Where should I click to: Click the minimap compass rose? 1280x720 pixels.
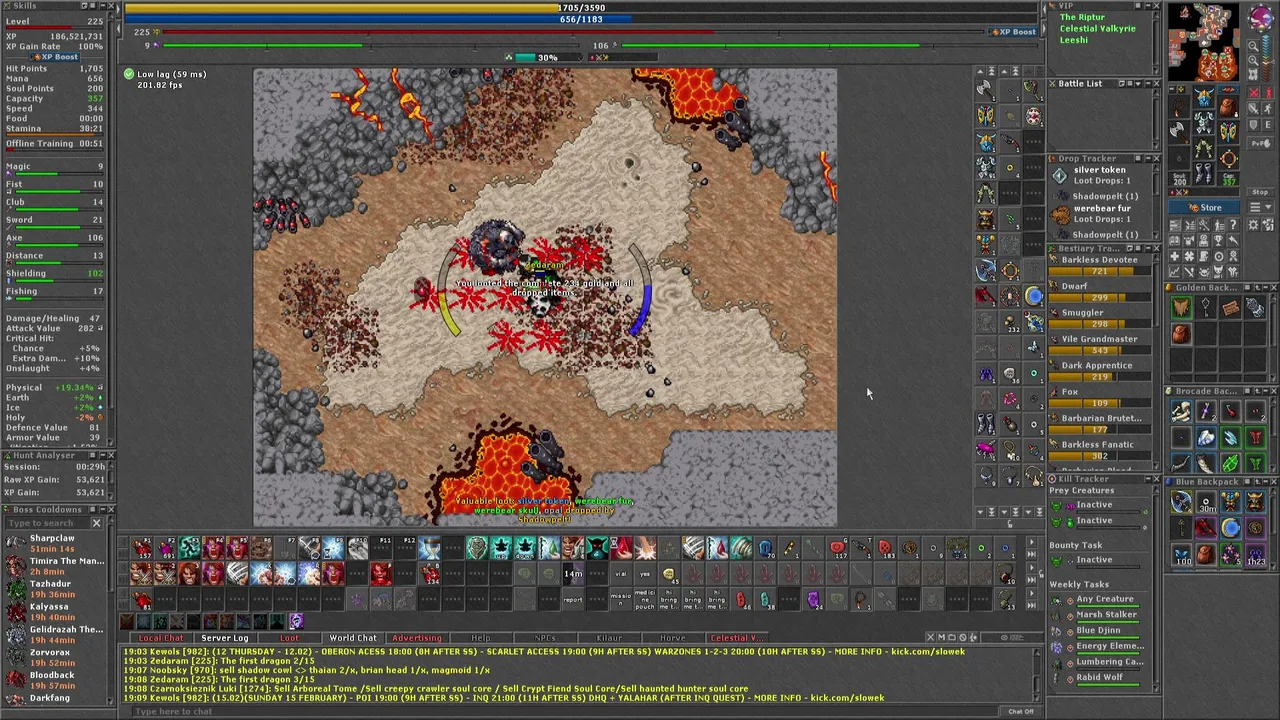[1260, 17]
